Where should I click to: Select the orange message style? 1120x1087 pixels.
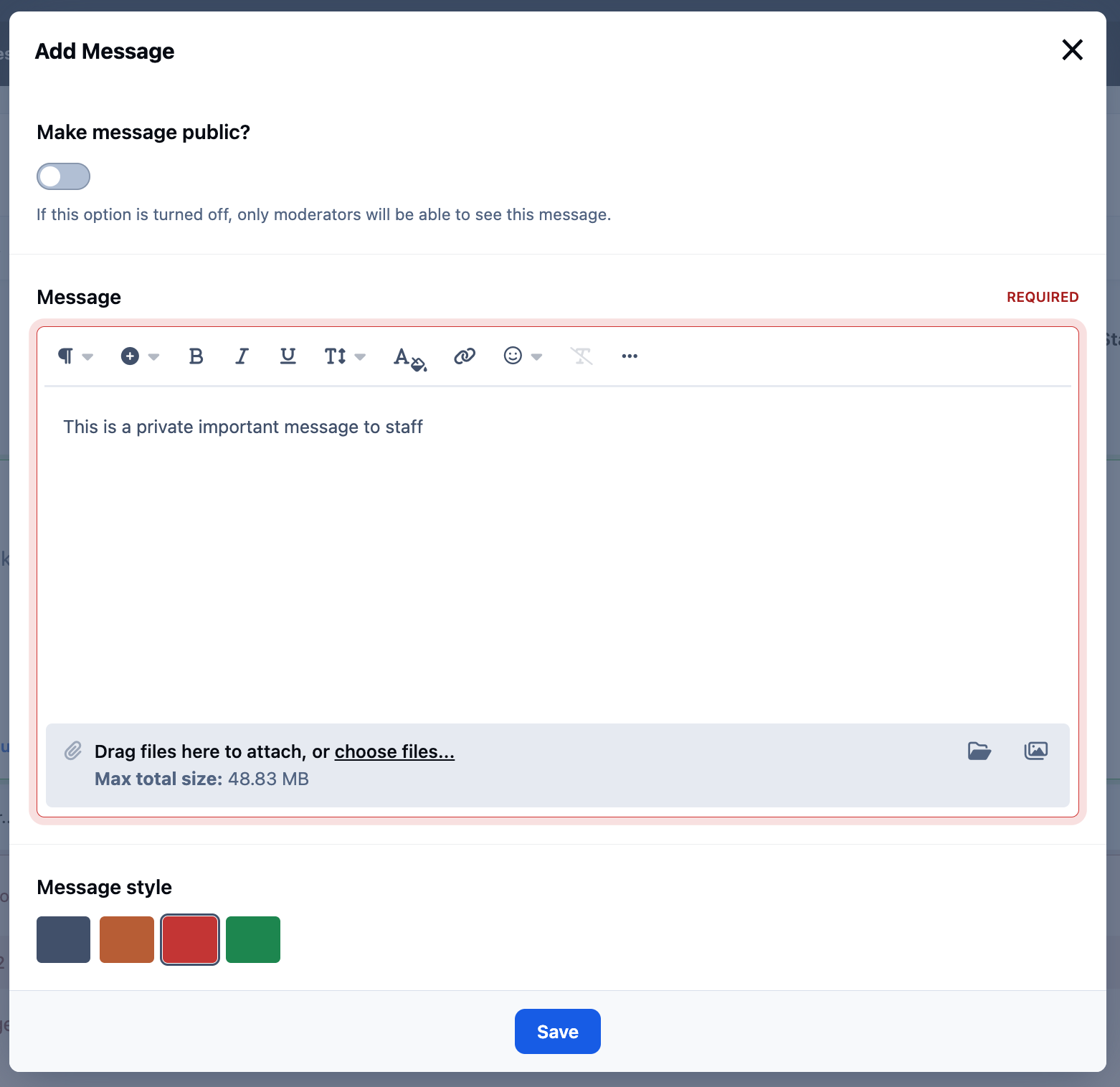(127, 939)
